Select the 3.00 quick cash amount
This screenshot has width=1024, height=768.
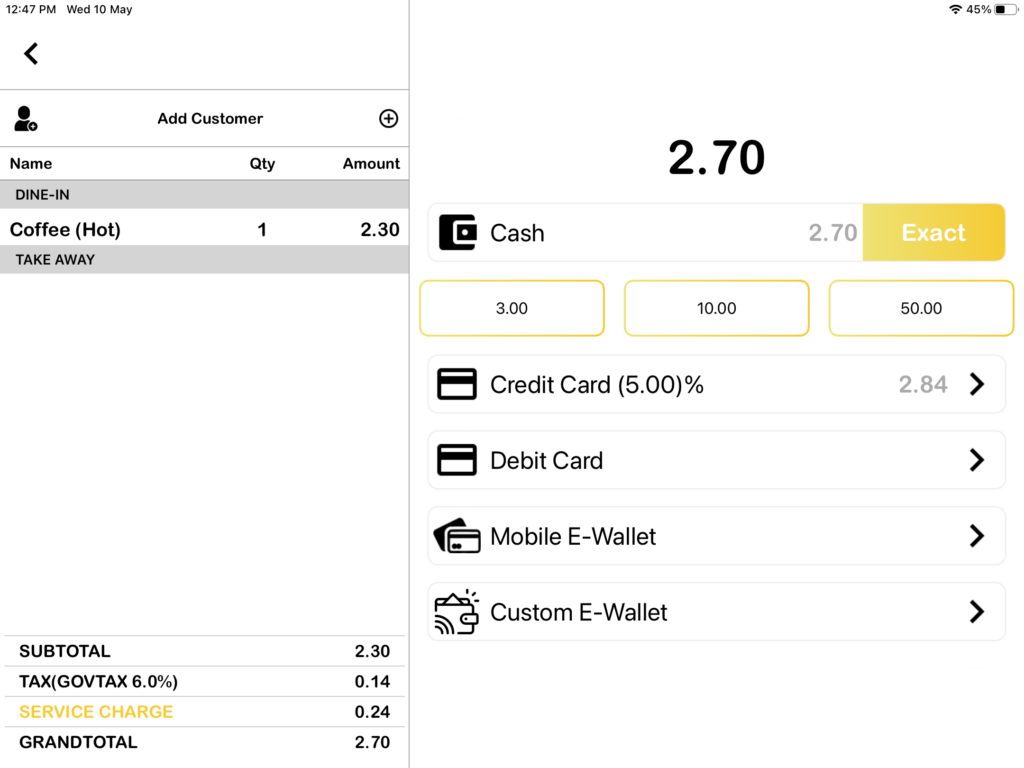(x=512, y=308)
